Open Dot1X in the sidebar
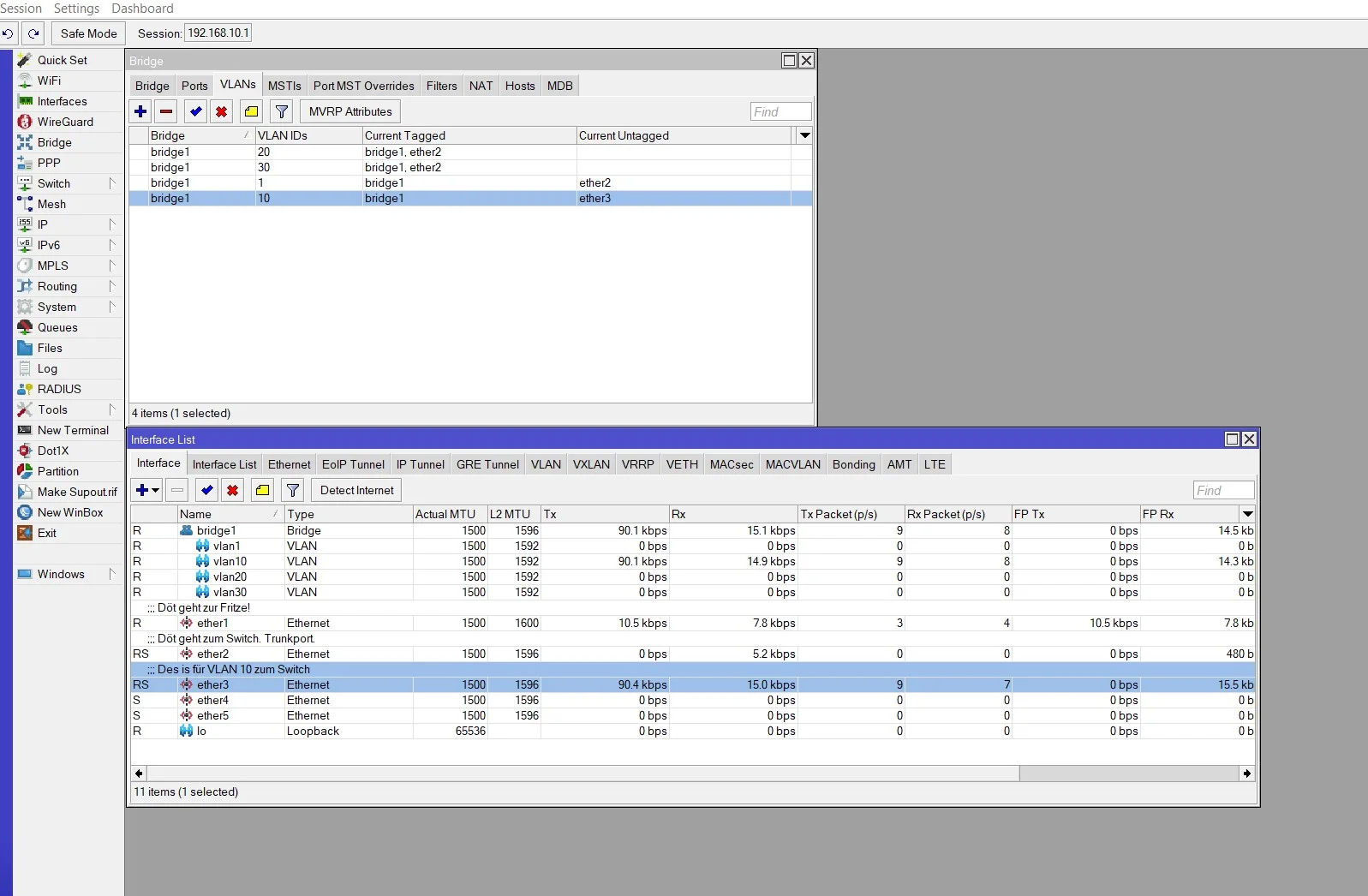The height and width of the screenshot is (896, 1368). pos(53,451)
